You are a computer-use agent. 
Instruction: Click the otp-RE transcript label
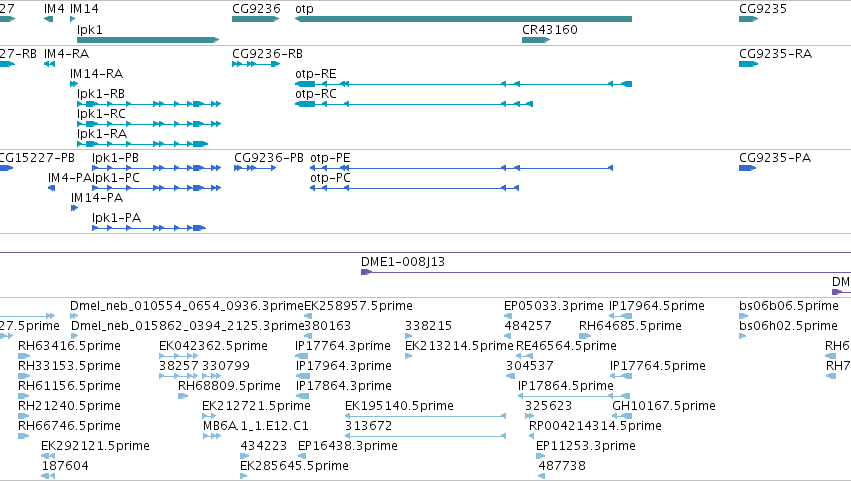click(316, 74)
